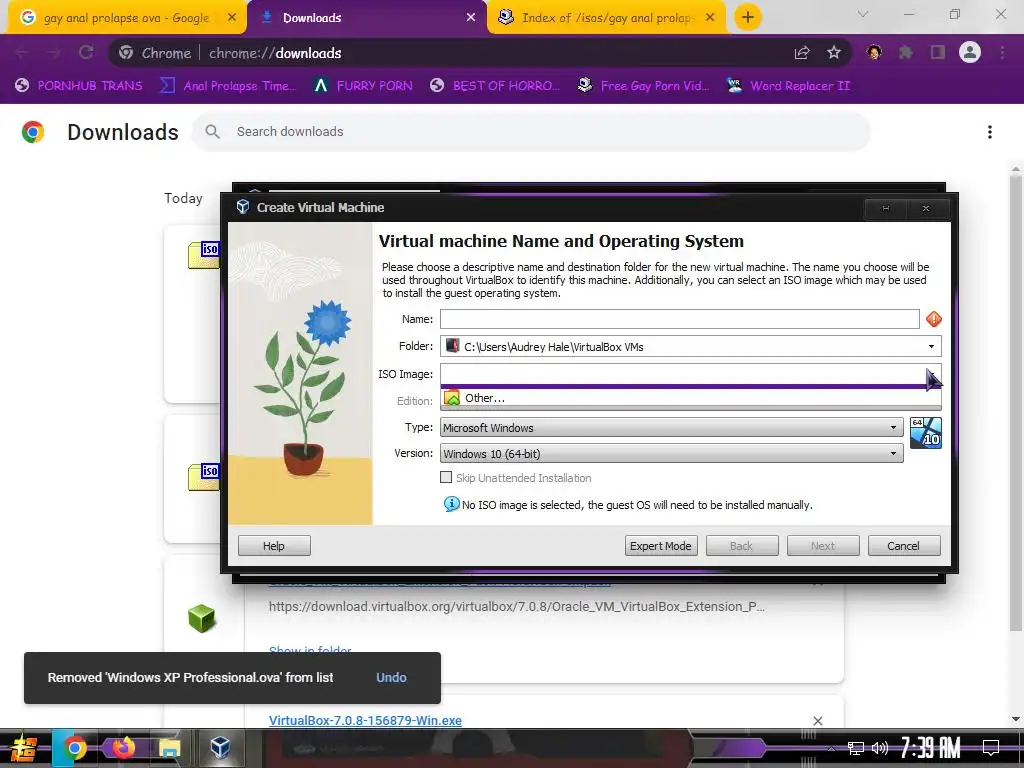Show hidden system tray icons chevron

pyautogui.click(x=831, y=748)
